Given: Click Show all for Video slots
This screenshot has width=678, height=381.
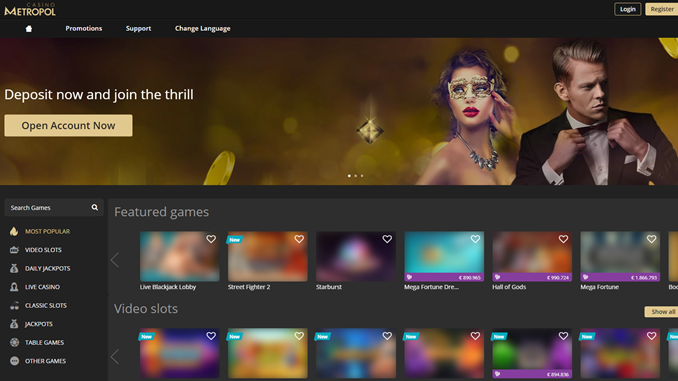Looking at the screenshot, I should pyautogui.click(x=662, y=312).
